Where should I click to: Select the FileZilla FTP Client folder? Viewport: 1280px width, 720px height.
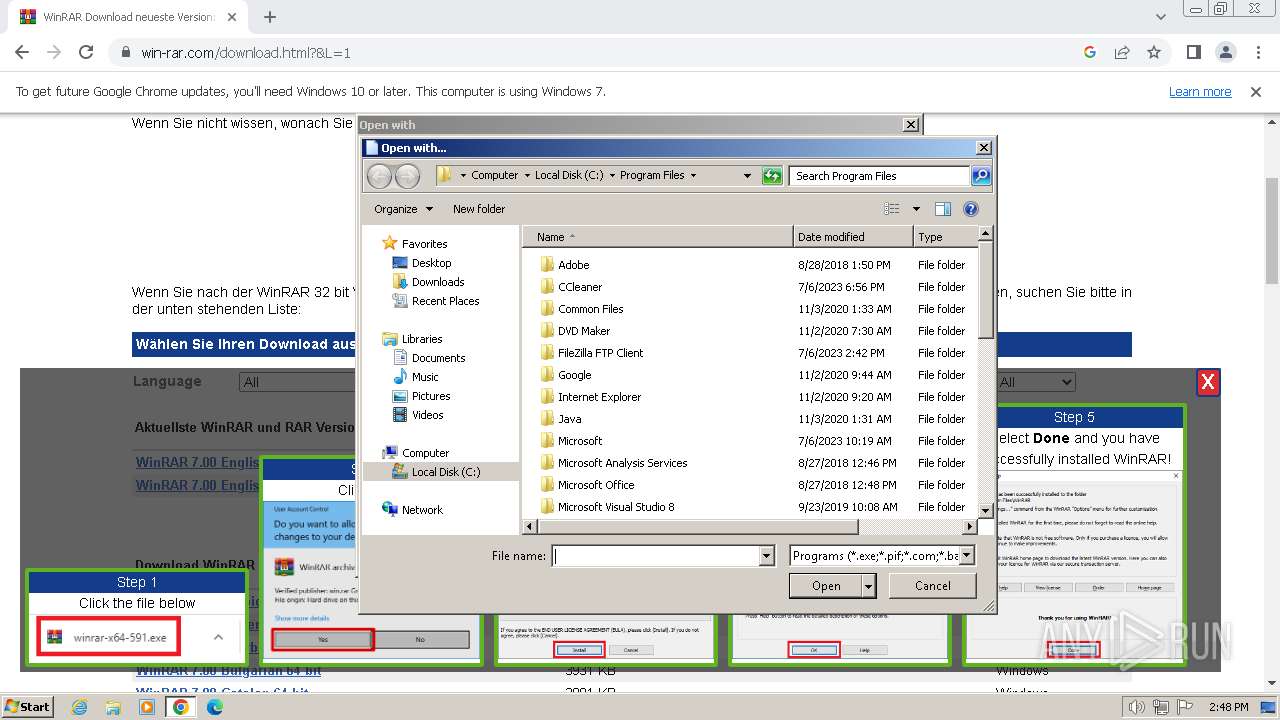(x=600, y=353)
